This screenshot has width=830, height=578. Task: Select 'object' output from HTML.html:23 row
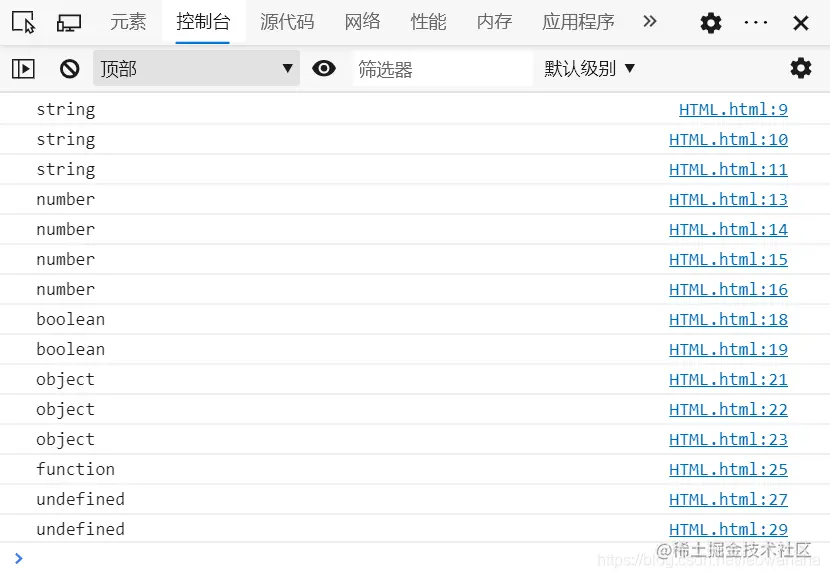[x=66, y=440]
